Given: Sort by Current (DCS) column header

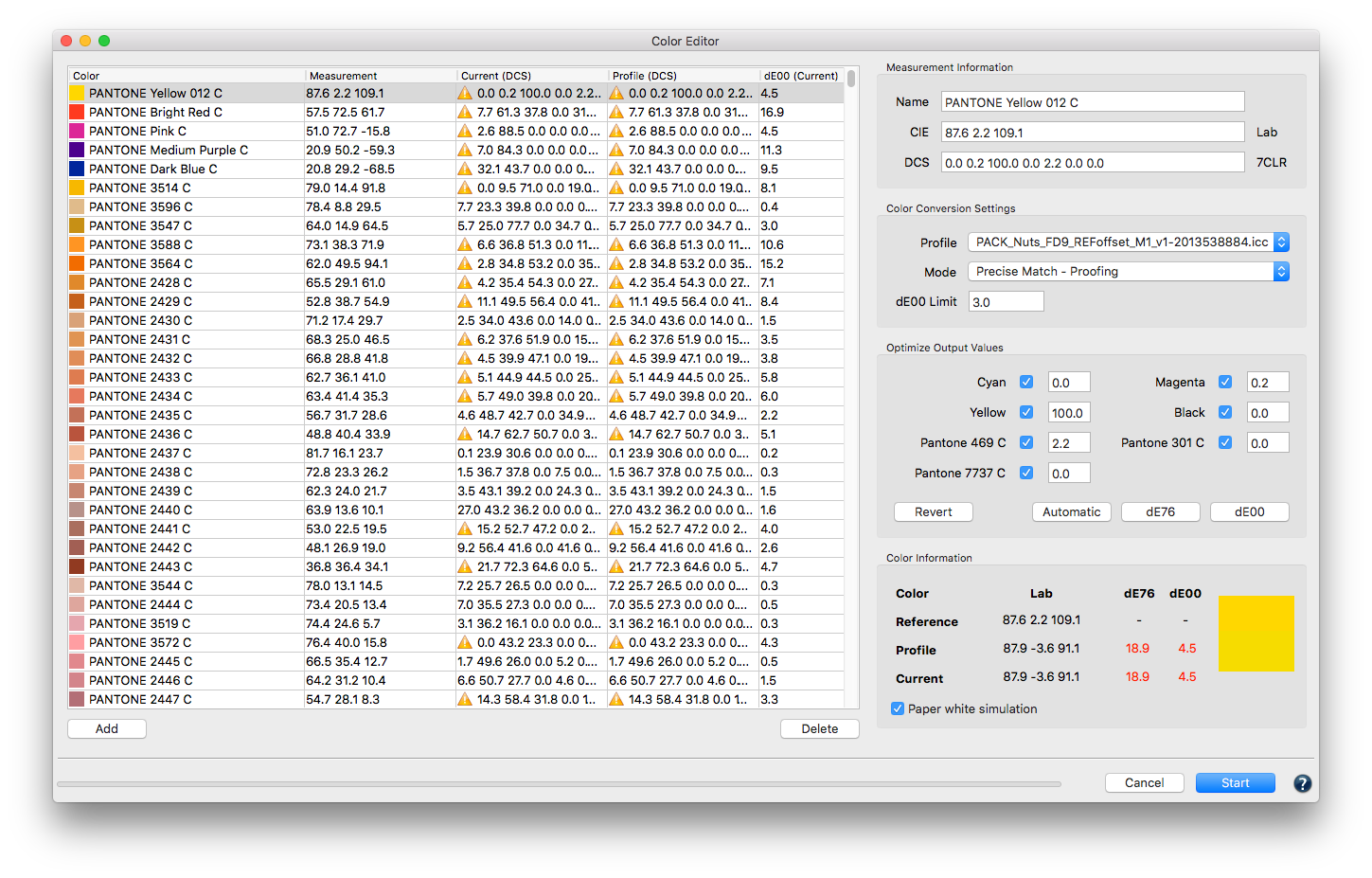Looking at the screenshot, I should [532, 76].
